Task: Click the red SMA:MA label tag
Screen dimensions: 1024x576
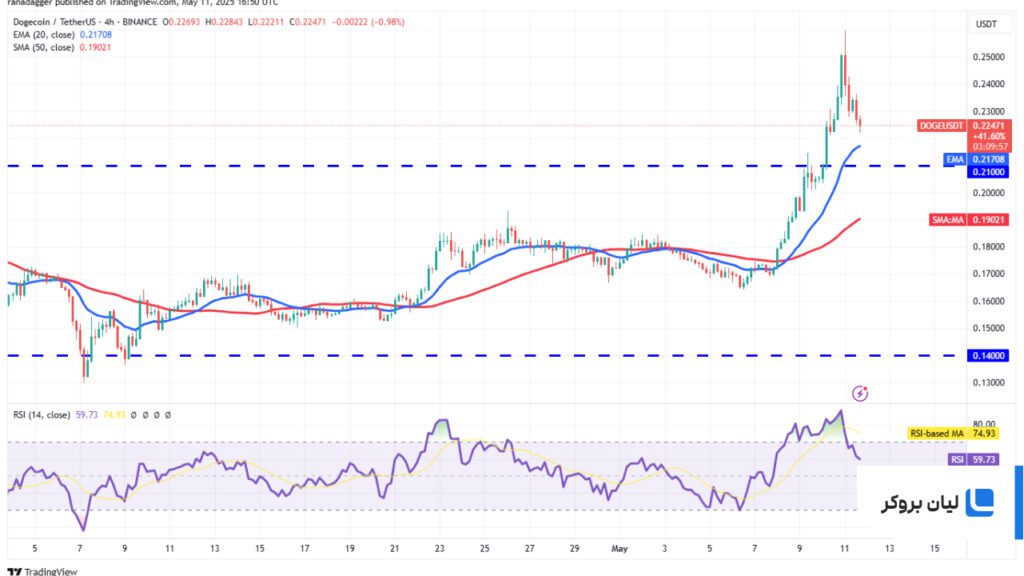Action: tap(948, 220)
